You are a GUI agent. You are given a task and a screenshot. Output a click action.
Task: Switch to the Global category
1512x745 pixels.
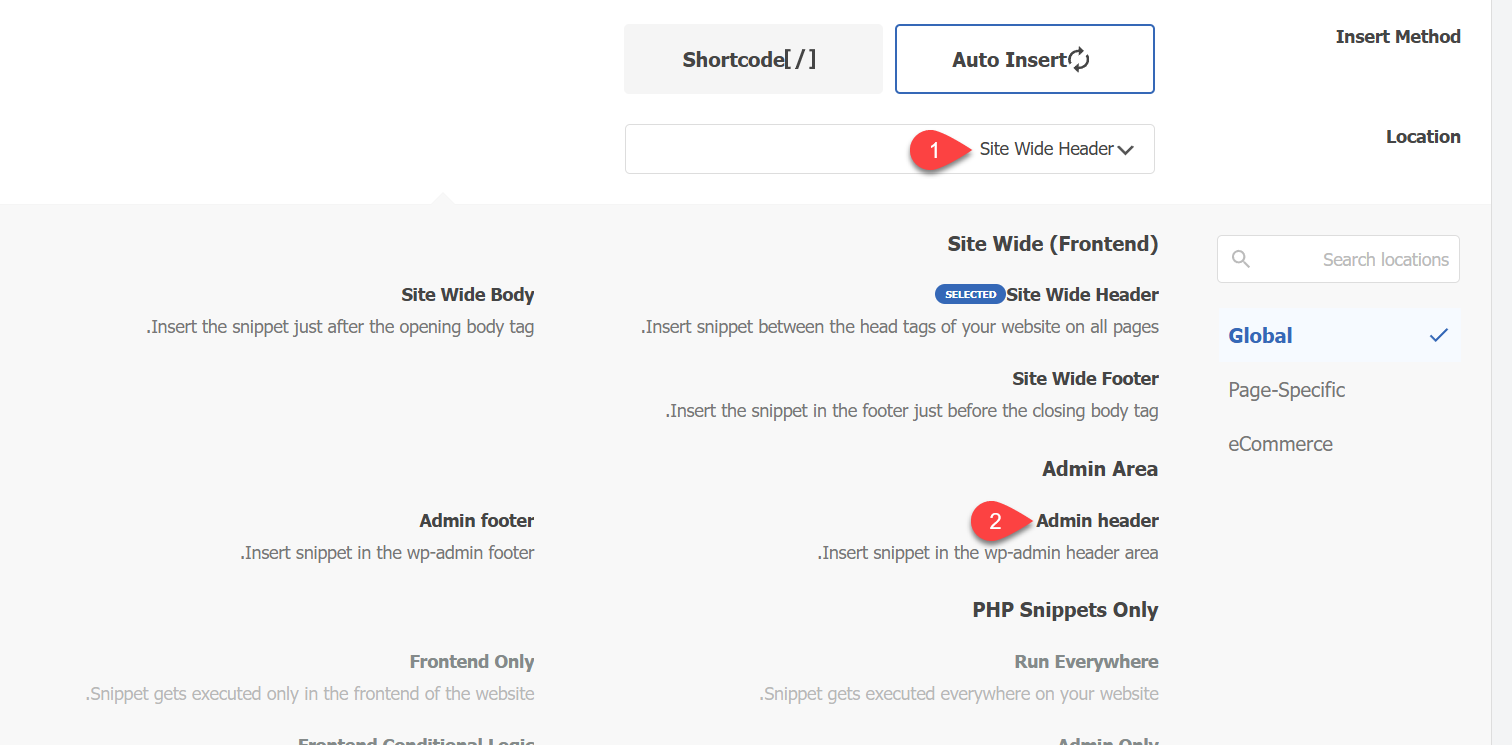click(x=1261, y=336)
